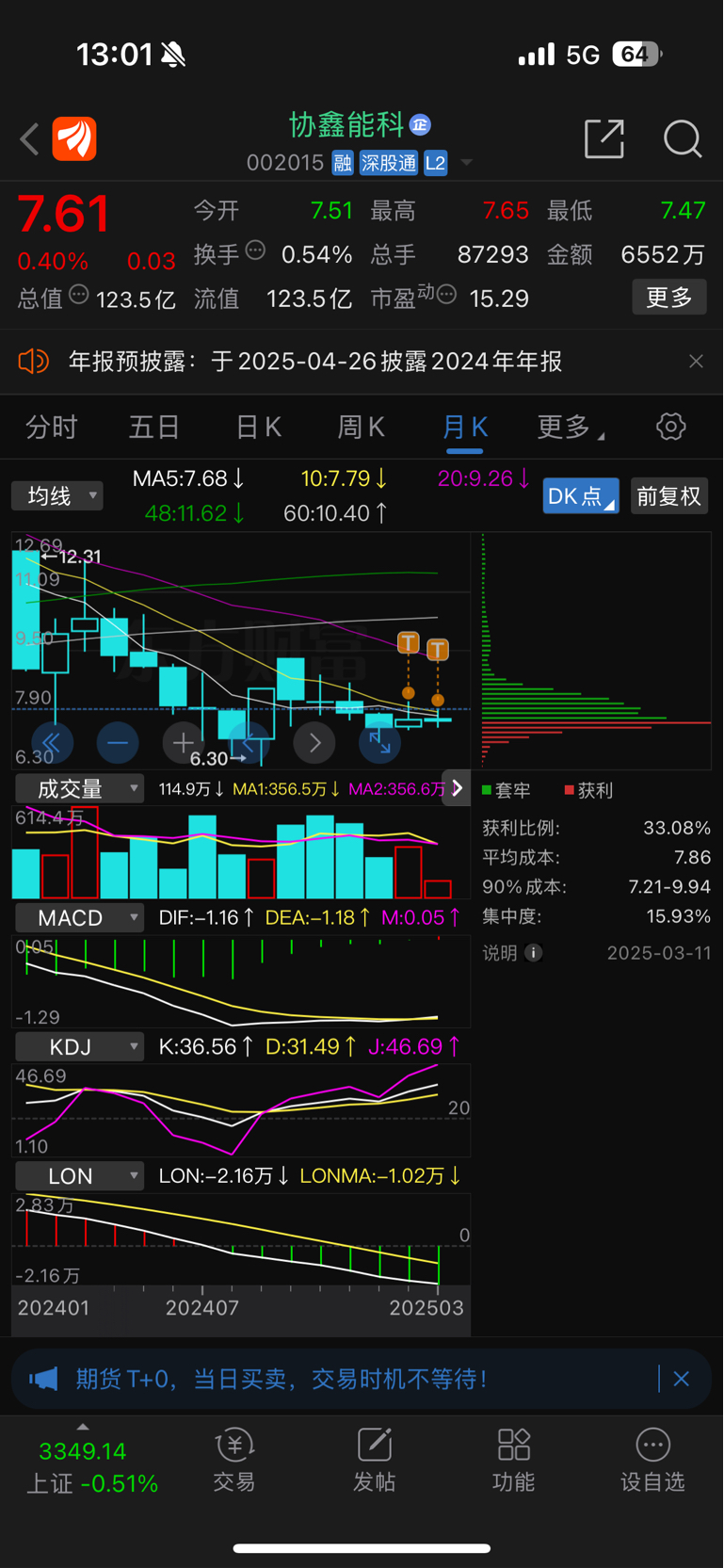Jump to earliest candles double-left arrow
The width and height of the screenshot is (724, 1568).
[x=52, y=743]
